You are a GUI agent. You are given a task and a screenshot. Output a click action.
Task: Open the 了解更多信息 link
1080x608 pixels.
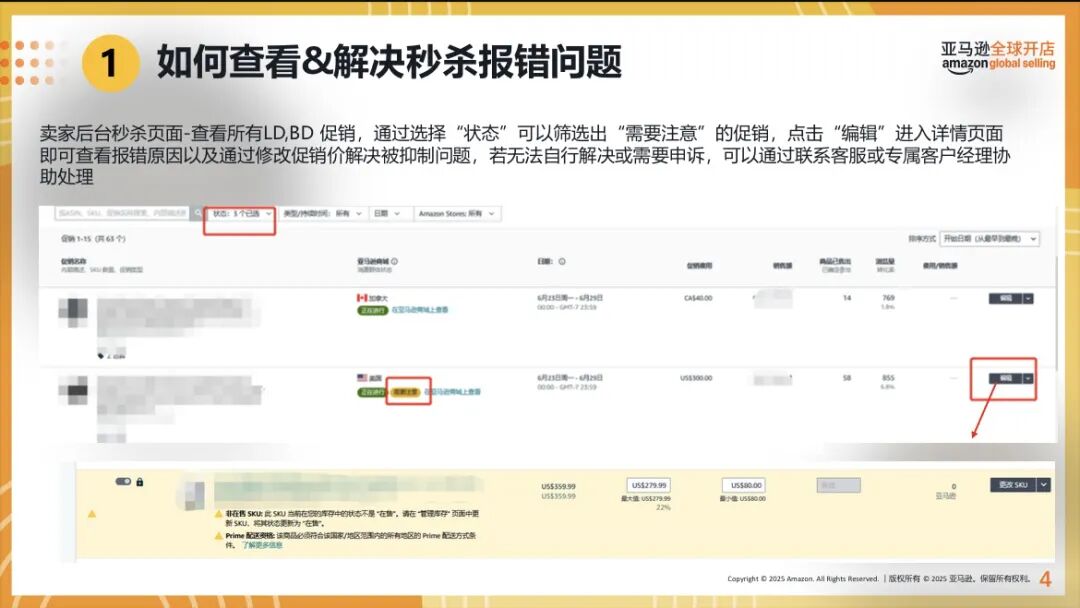point(262,545)
